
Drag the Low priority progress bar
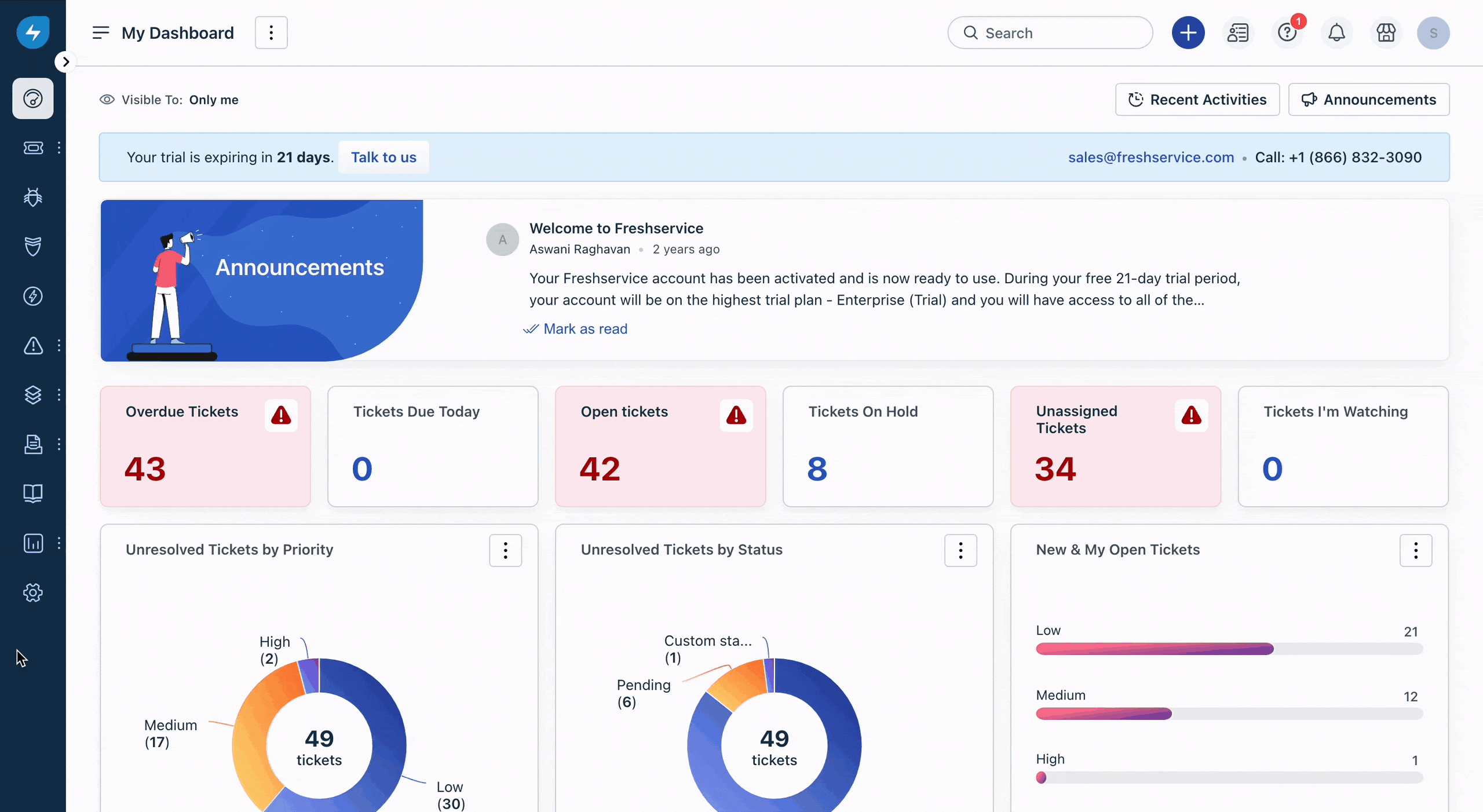coord(1155,648)
